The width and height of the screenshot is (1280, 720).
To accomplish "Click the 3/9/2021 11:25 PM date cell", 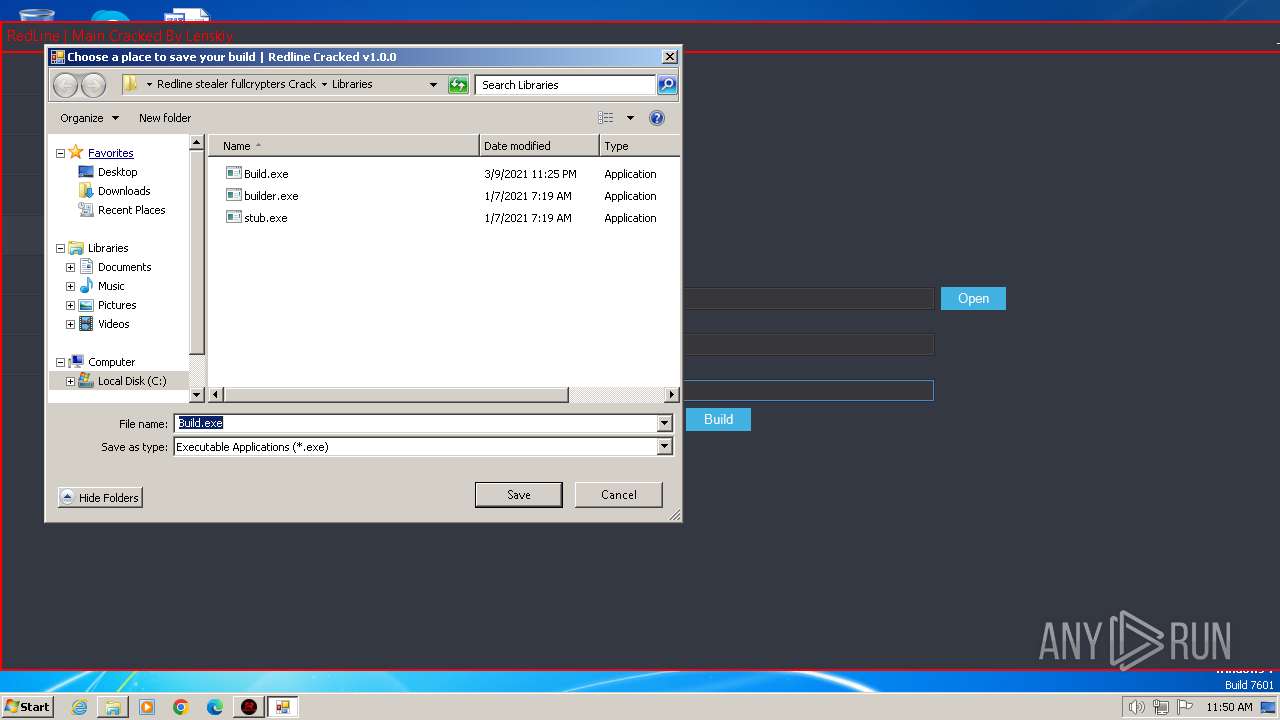I will click(x=530, y=174).
